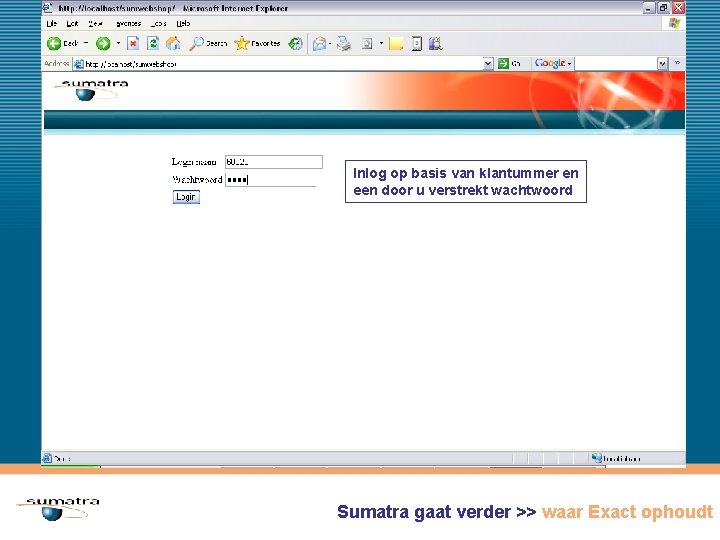Open the Mail envelope icon
Viewport: 720px width, 540px height.
(319, 44)
